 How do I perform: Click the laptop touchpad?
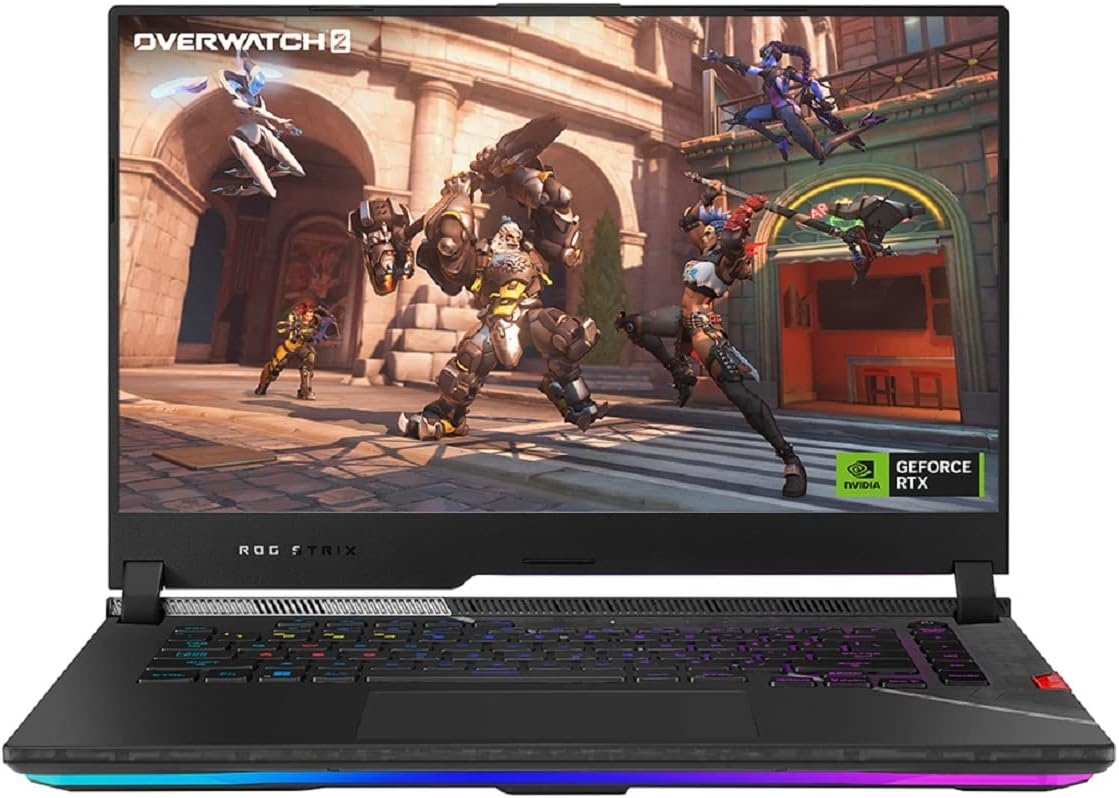click(557, 714)
